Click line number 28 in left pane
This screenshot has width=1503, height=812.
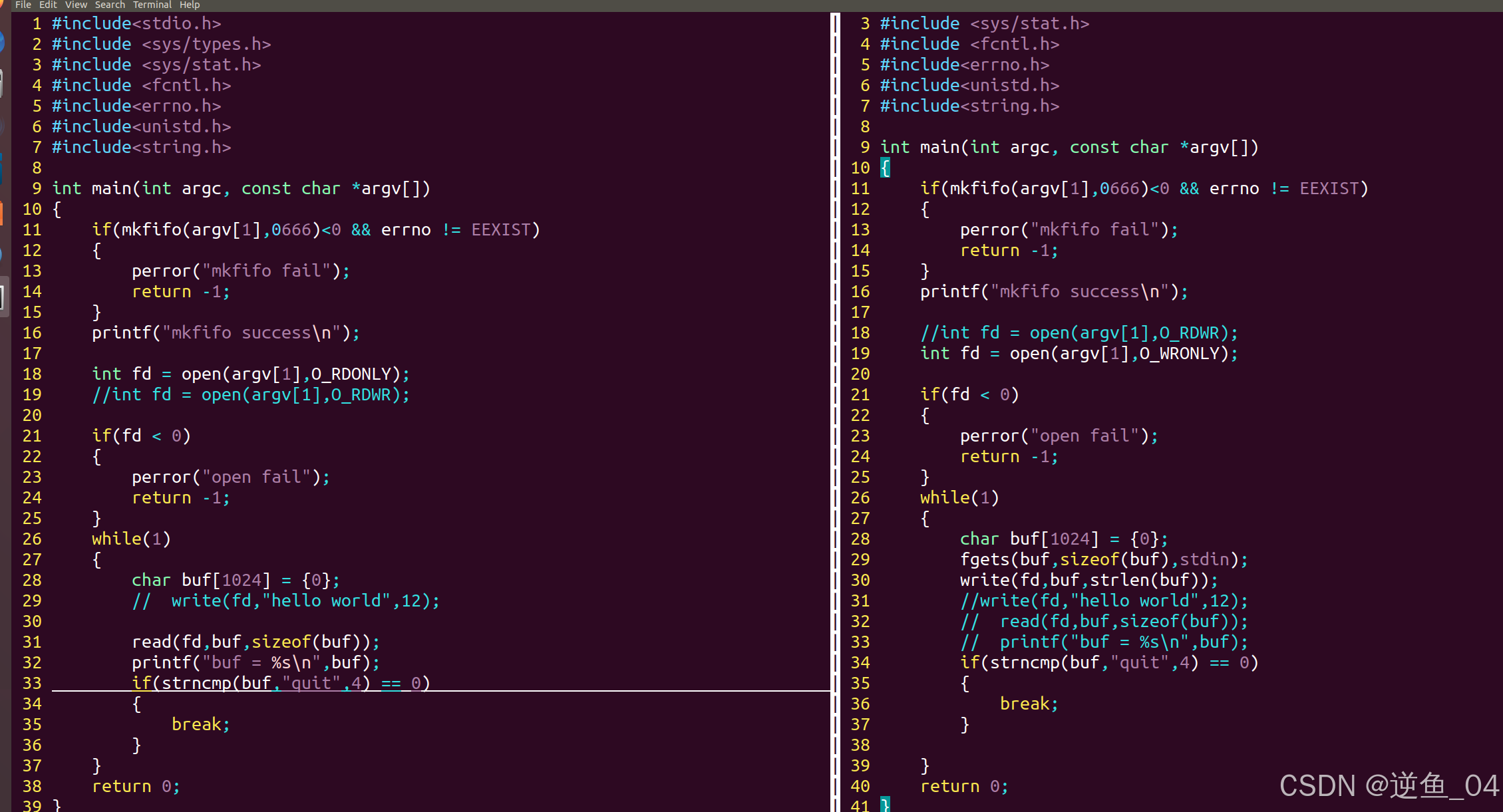[32, 581]
